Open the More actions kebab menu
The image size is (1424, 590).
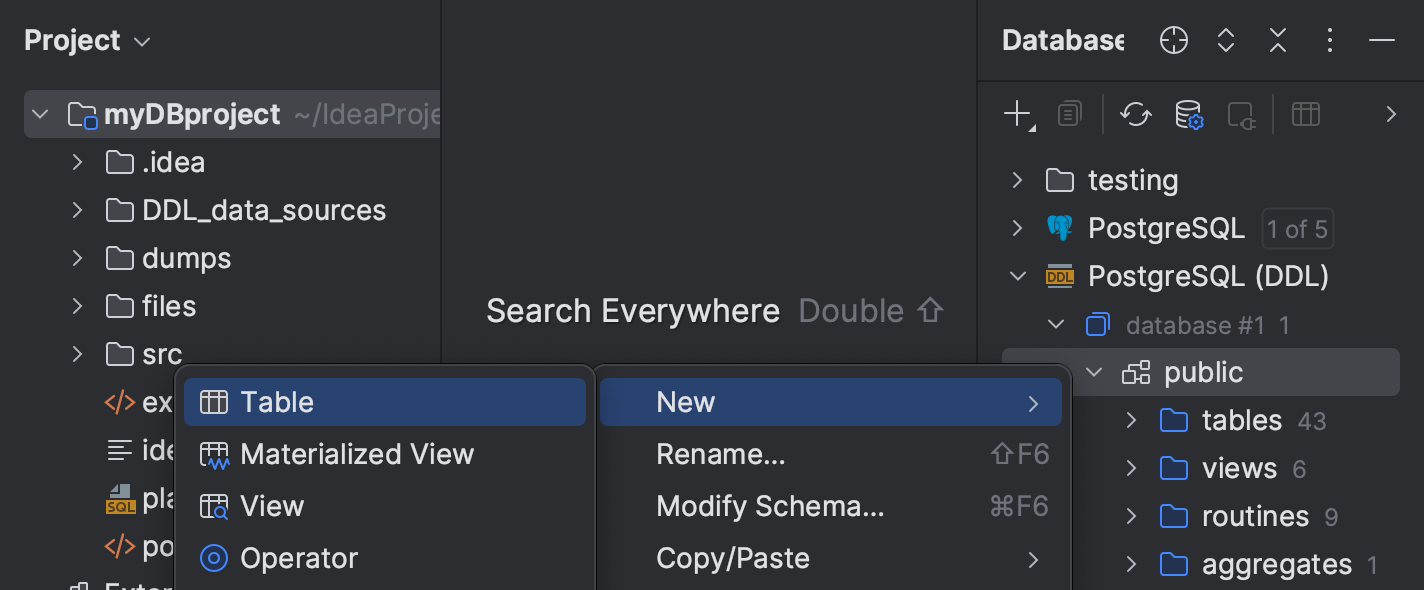(x=1330, y=40)
